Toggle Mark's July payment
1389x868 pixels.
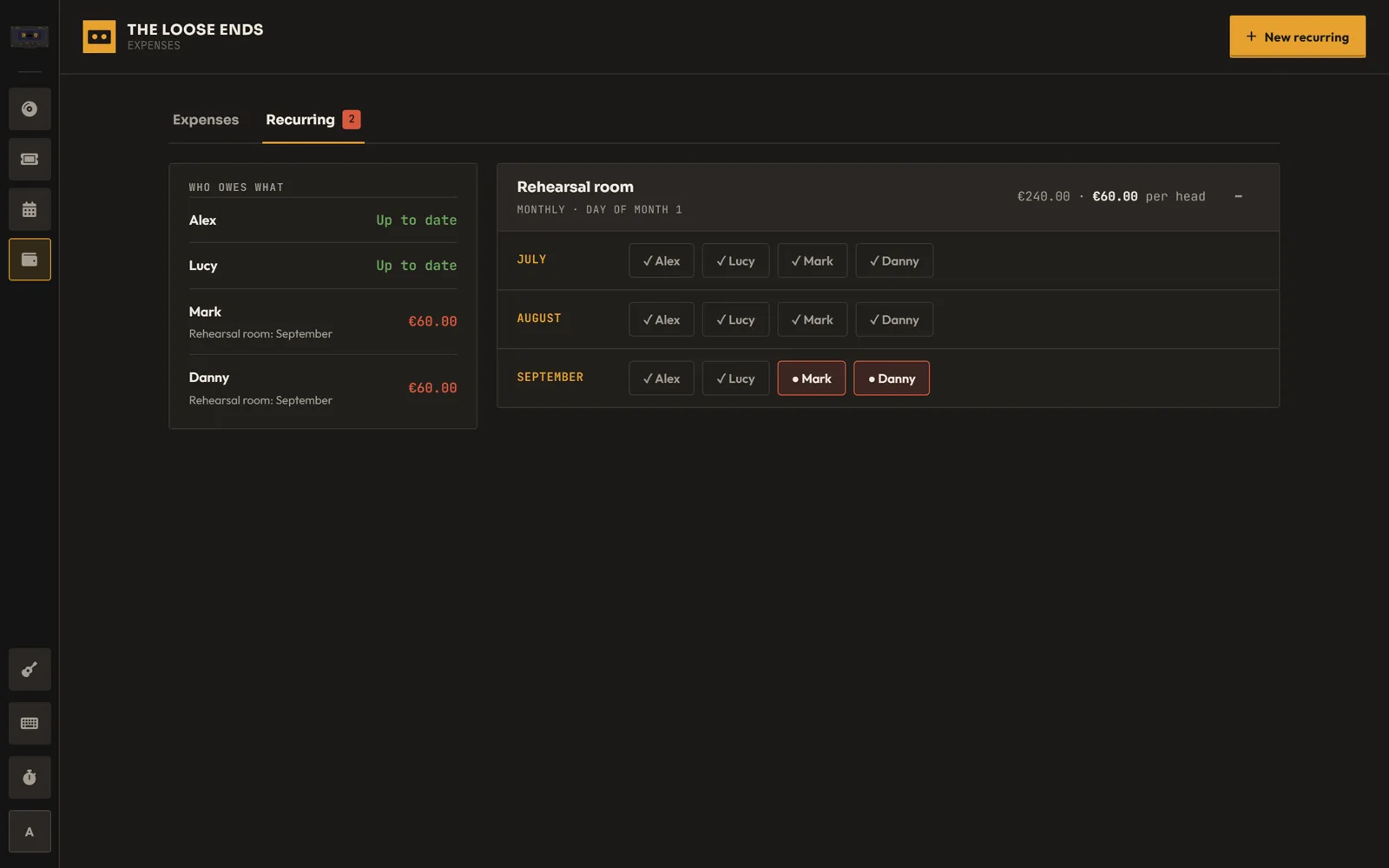pos(813,260)
